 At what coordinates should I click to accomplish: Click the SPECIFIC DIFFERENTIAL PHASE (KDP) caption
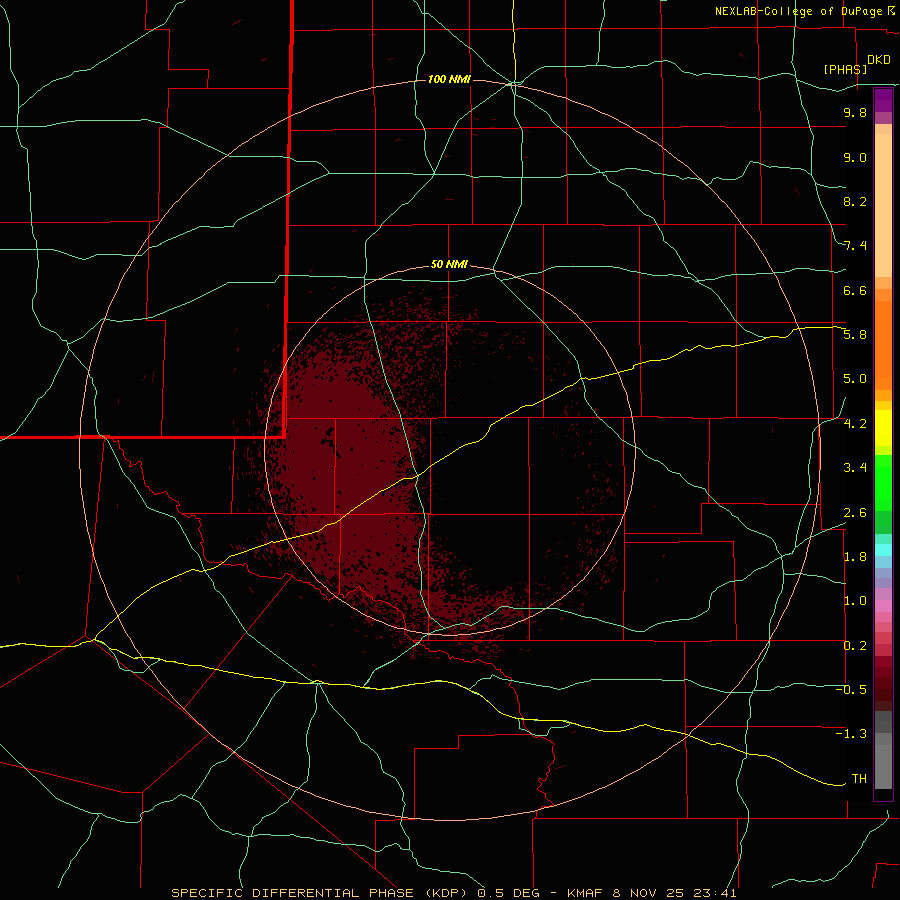tap(321, 893)
